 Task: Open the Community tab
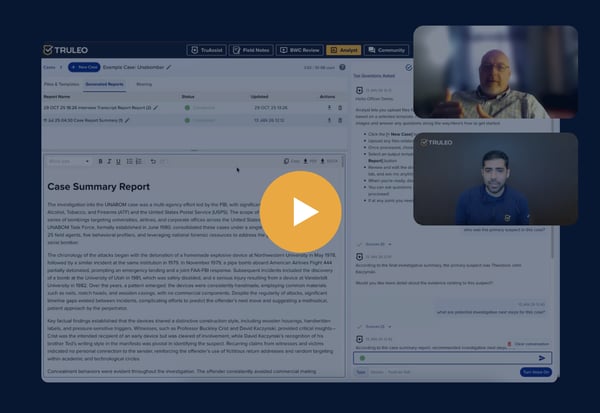[x=386, y=50]
